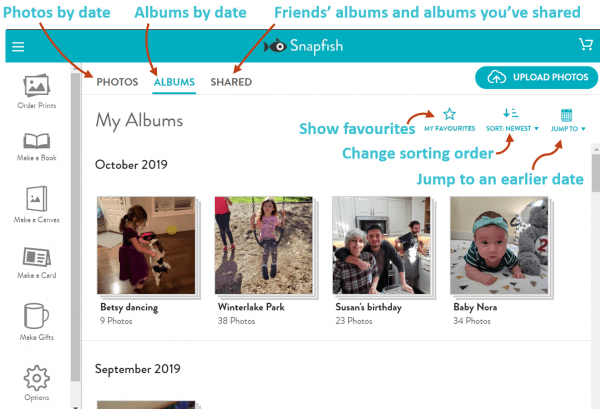Open the Options gear icon
The height and width of the screenshot is (409, 600).
(35, 378)
